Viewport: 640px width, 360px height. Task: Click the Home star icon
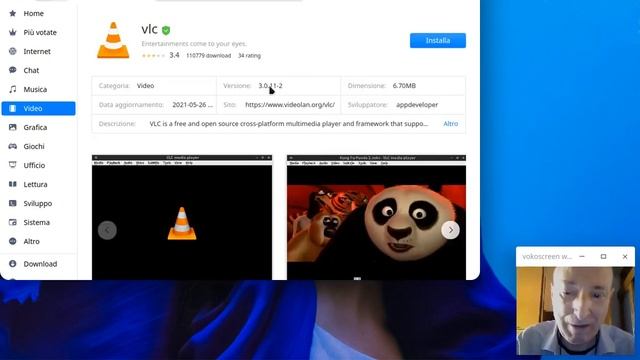click(13, 13)
